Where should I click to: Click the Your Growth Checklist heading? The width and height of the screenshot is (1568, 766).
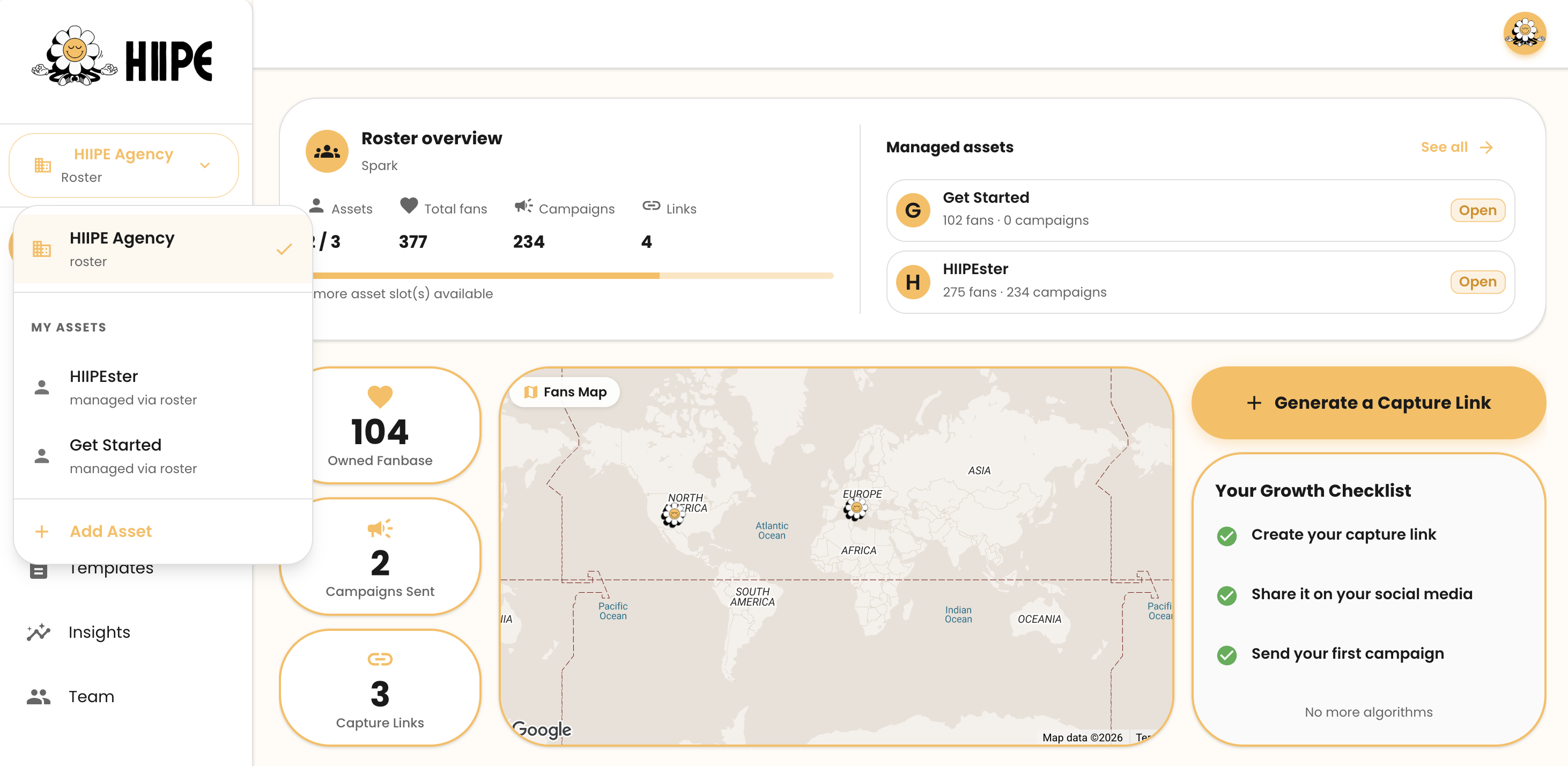(x=1312, y=491)
